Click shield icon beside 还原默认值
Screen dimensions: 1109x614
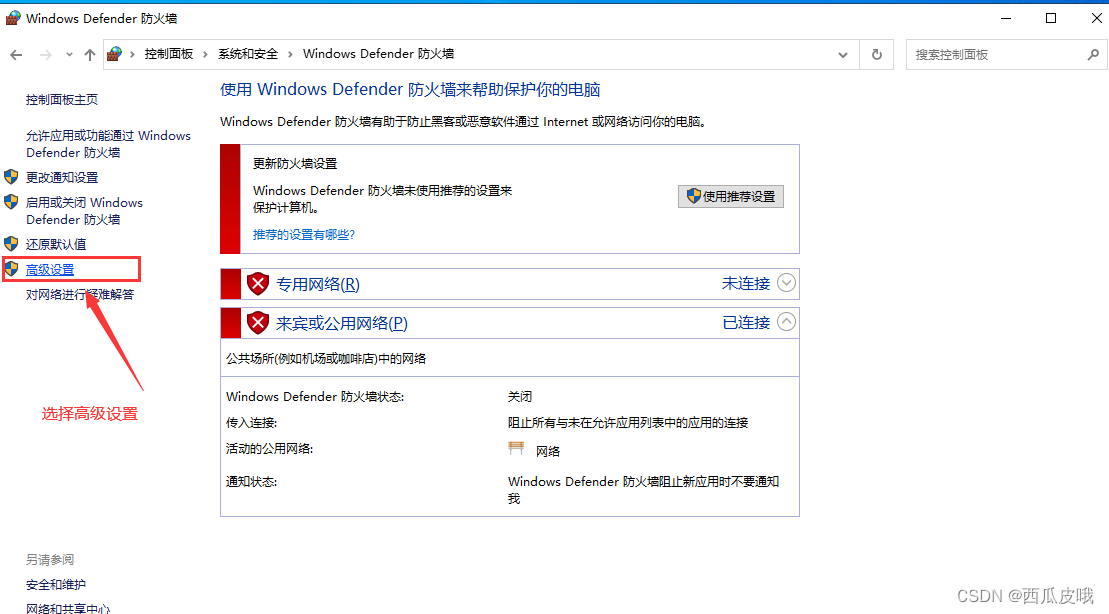[11, 244]
